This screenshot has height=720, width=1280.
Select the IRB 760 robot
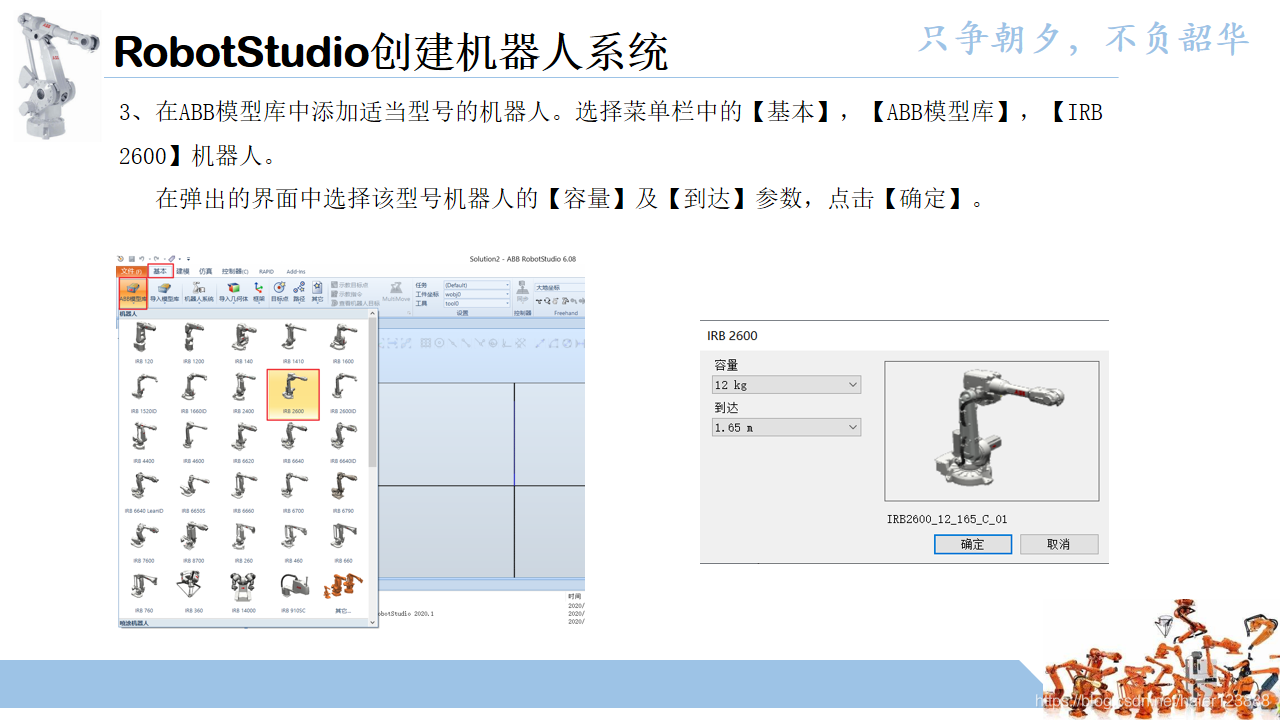point(143,593)
